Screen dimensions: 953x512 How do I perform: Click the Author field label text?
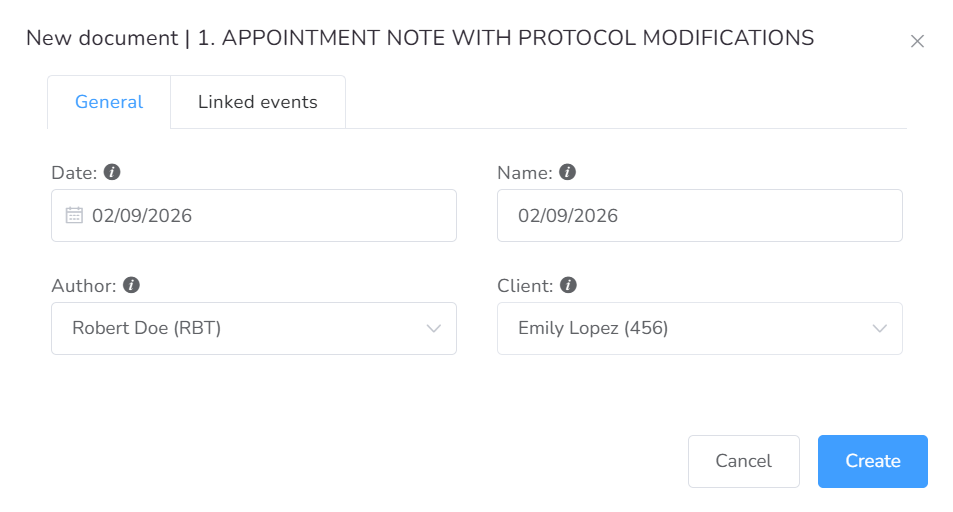click(x=84, y=286)
